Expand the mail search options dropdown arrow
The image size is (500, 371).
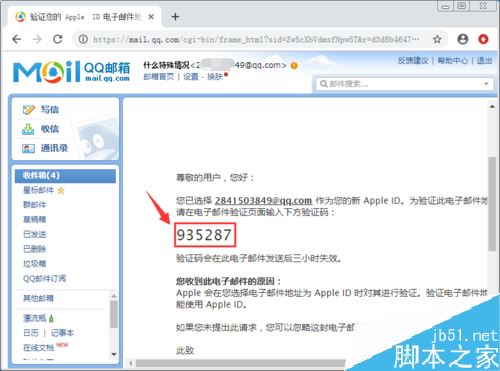[x=486, y=84]
